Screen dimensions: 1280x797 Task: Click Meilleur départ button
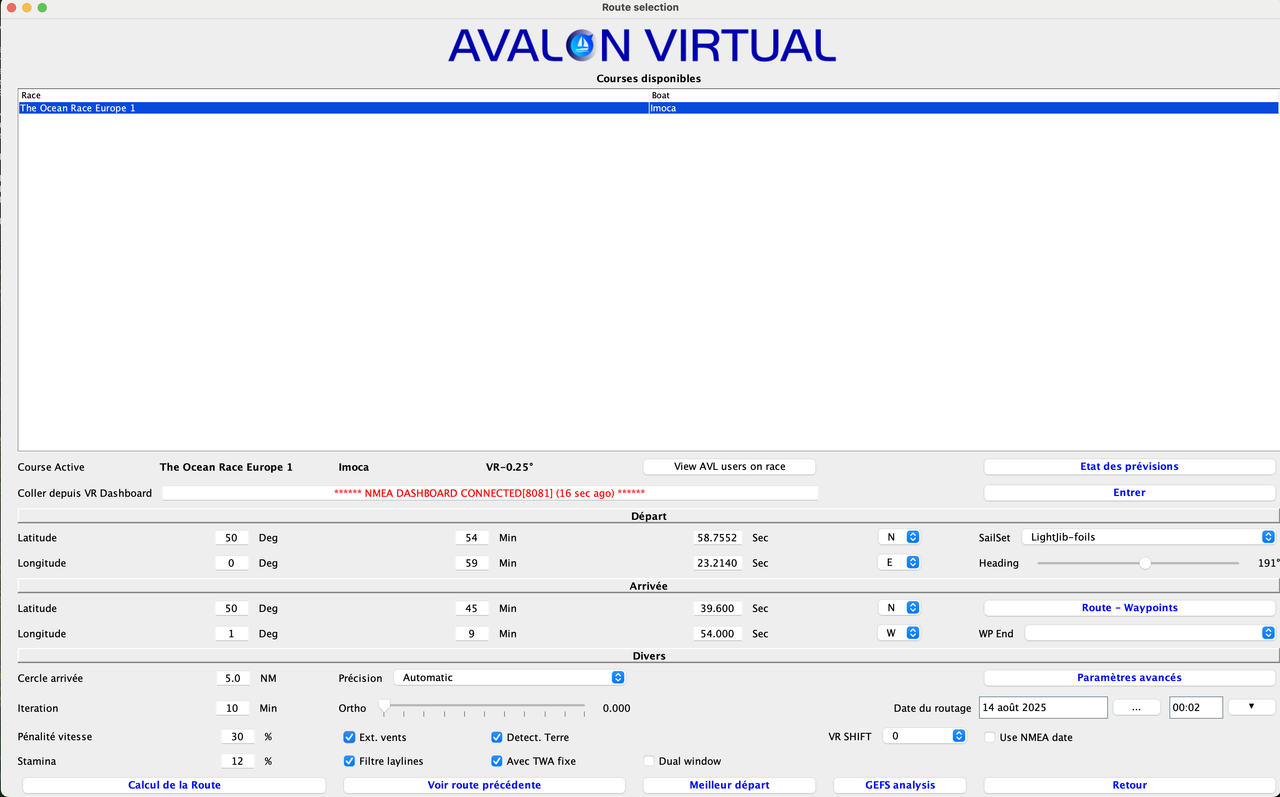730,786
